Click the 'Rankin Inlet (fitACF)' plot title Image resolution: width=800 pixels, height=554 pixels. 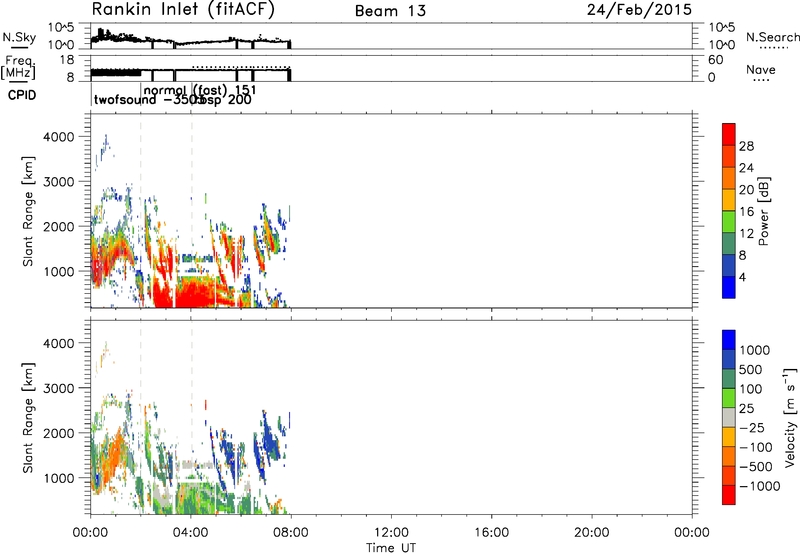click(183, 9)
